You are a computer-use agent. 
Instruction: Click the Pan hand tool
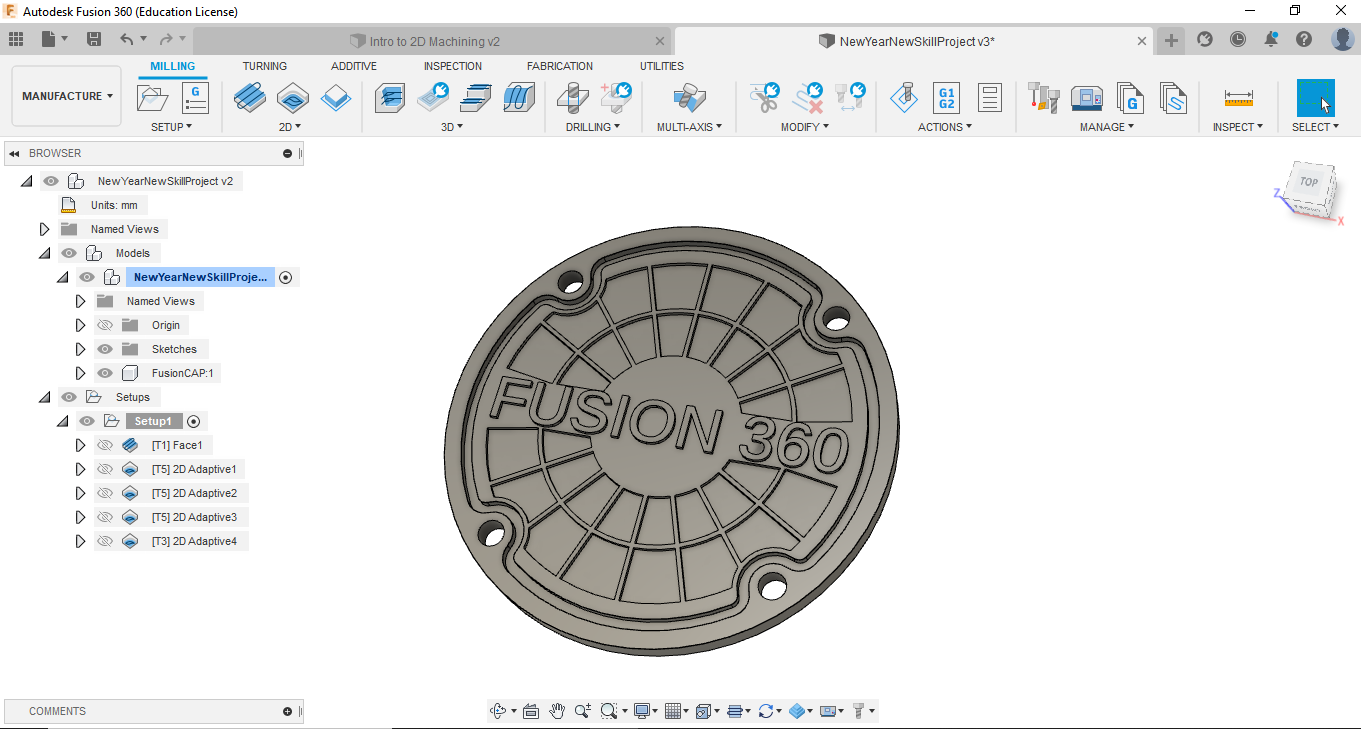557,711
